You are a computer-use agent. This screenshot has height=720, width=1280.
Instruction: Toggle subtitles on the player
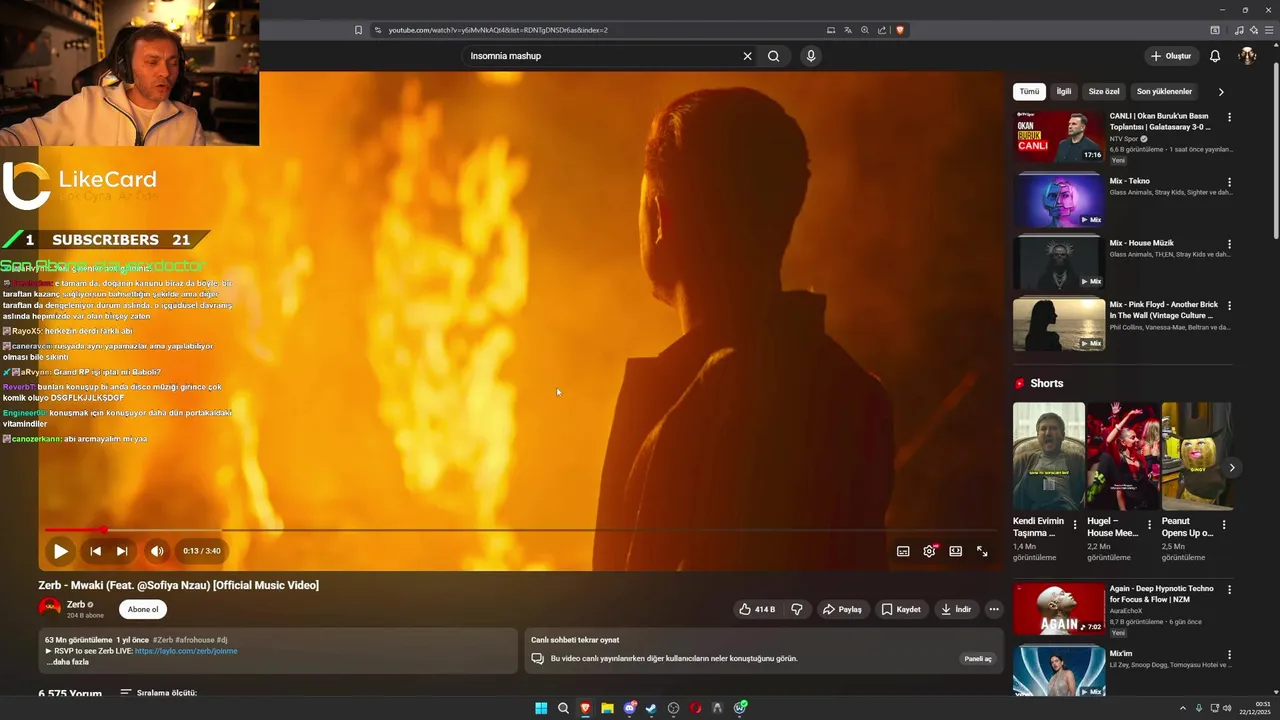903,551
